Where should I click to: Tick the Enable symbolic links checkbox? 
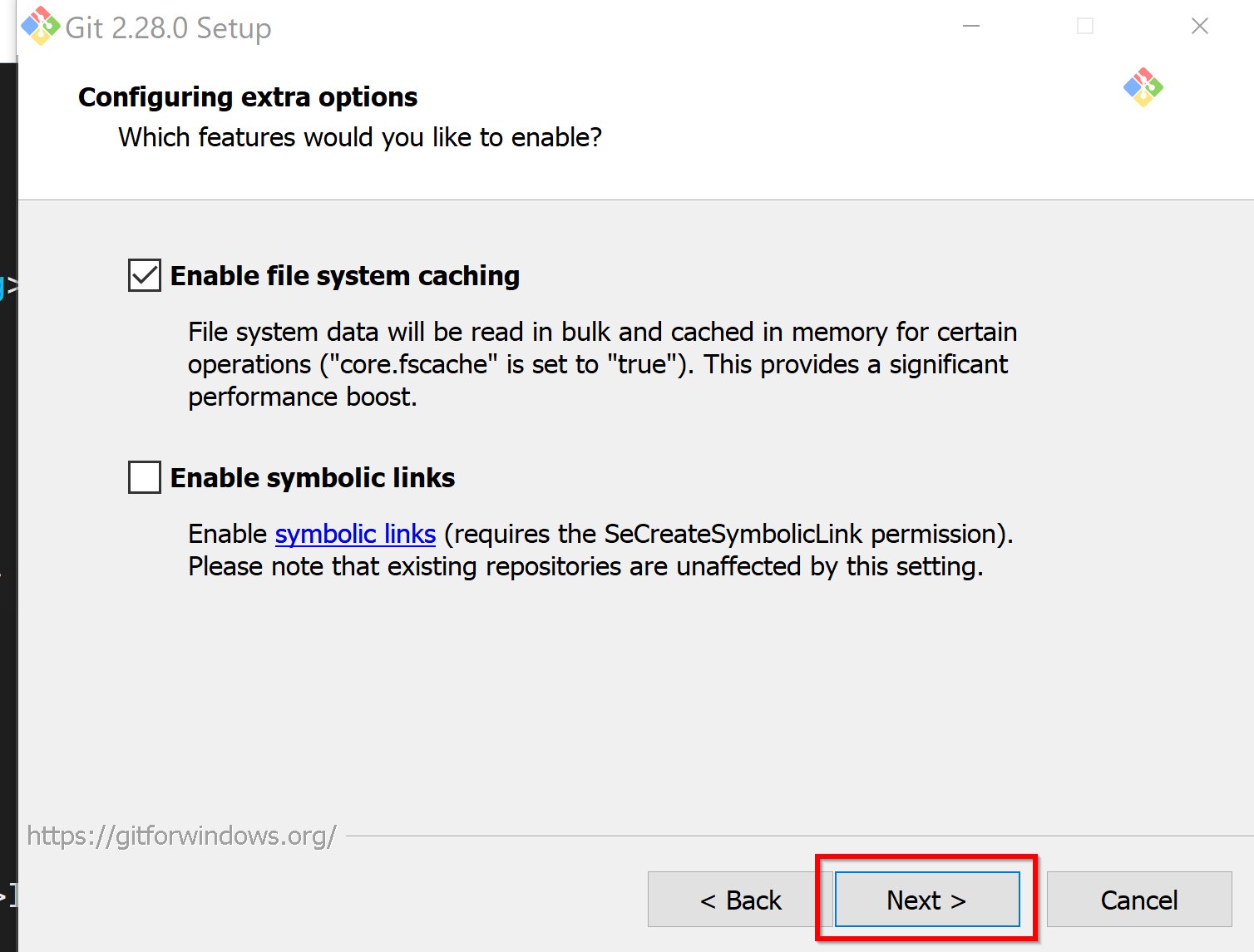pos(145,477)
